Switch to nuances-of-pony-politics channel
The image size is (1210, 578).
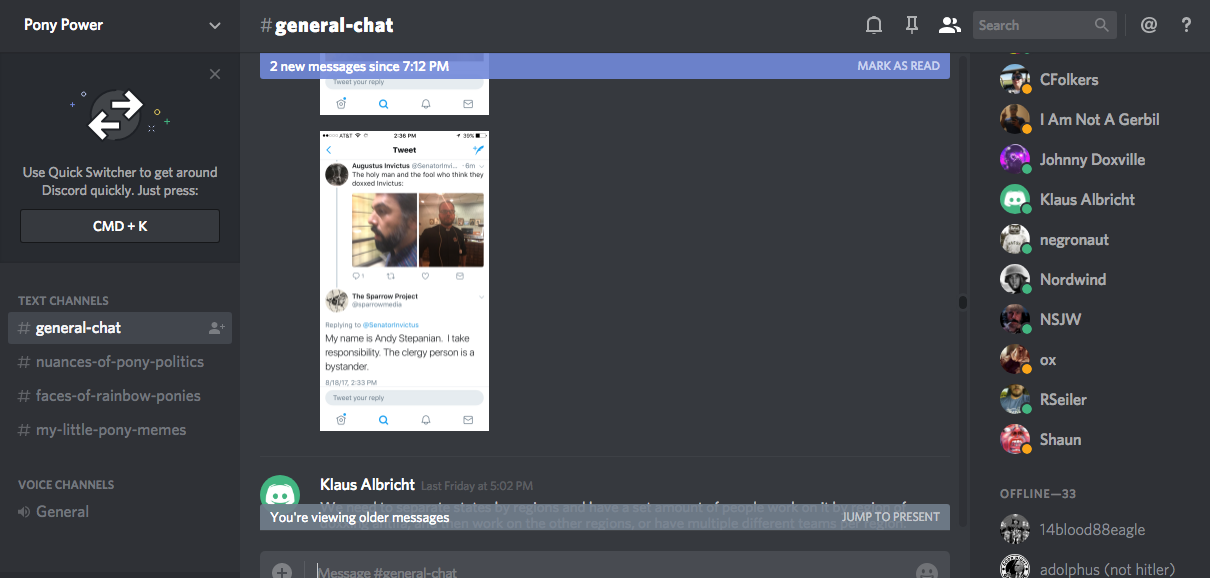pos(119,362)
